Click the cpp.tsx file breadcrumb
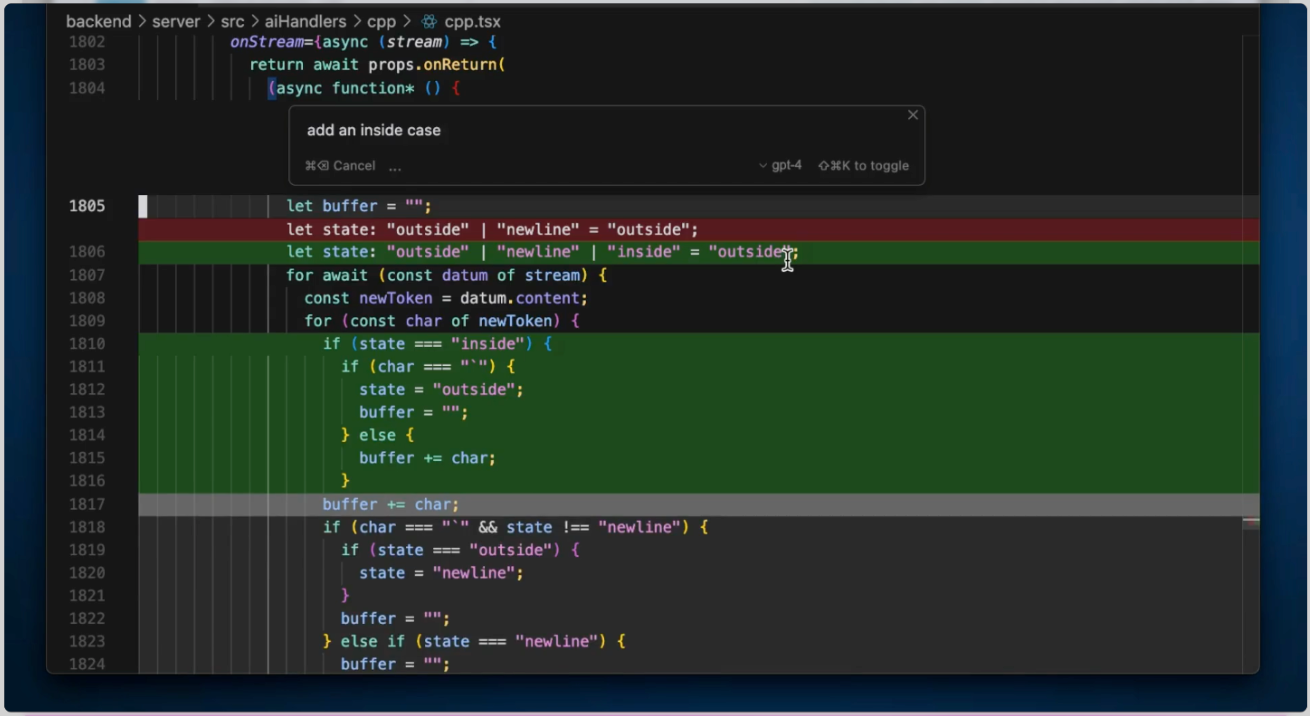This screenshot has width=1310, height=716. [473, 21]
